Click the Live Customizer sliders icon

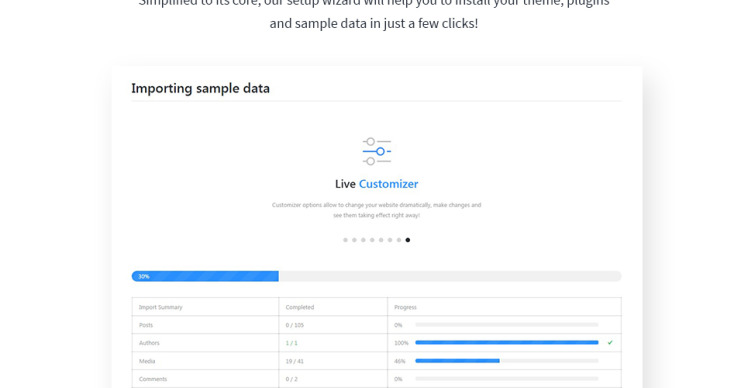[376, 151]
